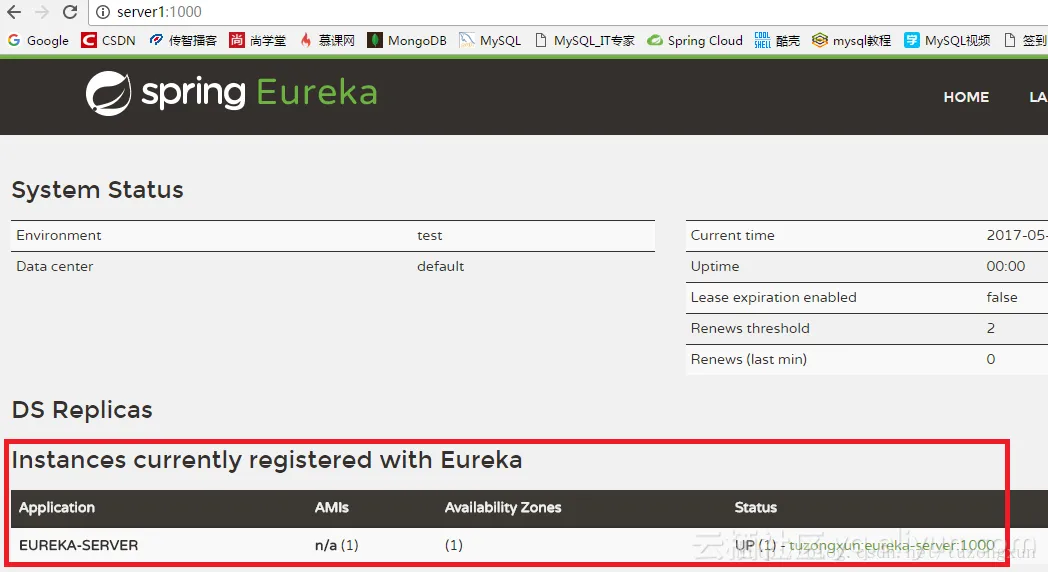The height and width of the screenshot is (572, 1048).
Task: Click the Data center row label
Action: pos(55,266)
